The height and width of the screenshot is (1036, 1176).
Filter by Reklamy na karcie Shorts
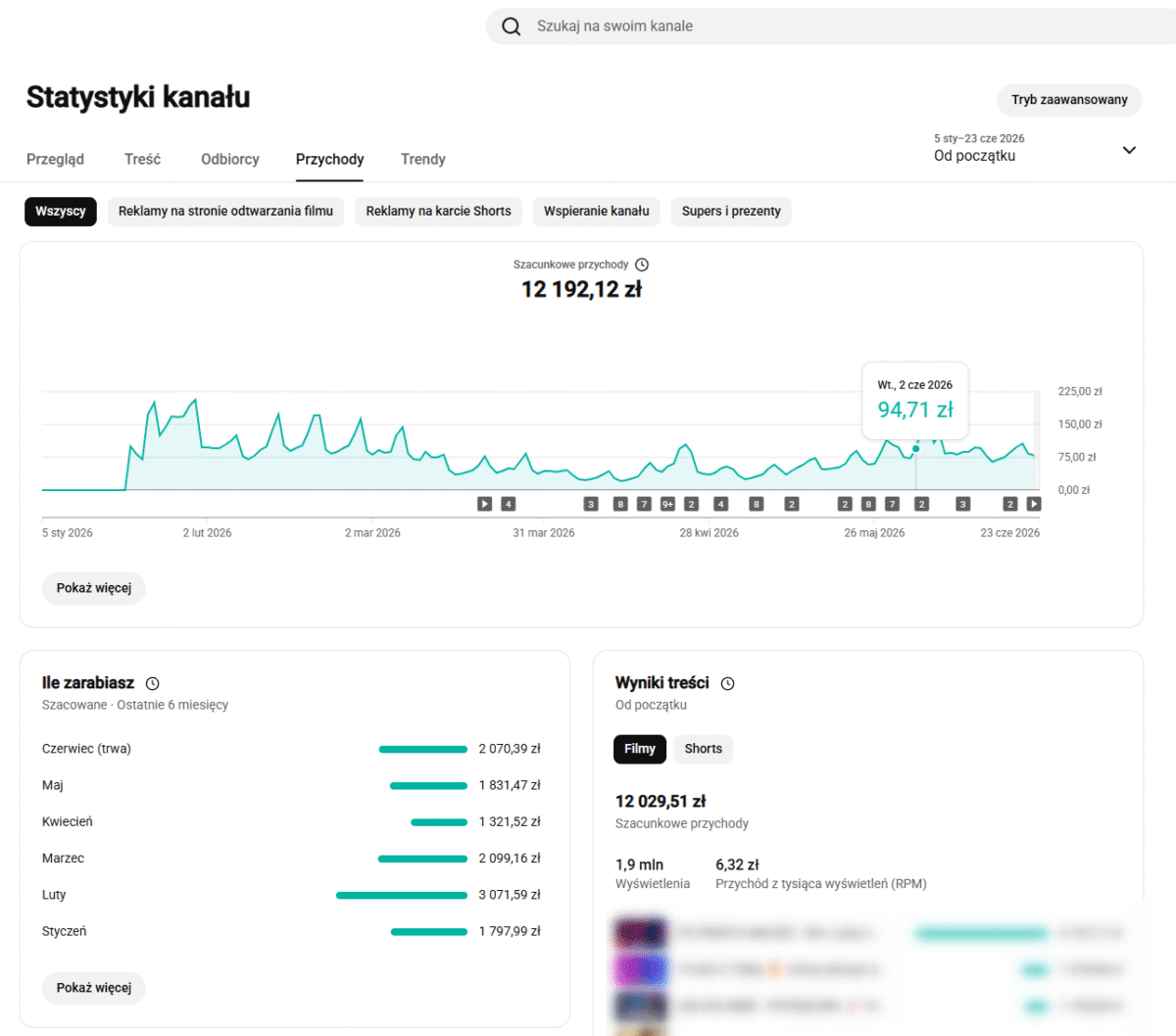438,212
